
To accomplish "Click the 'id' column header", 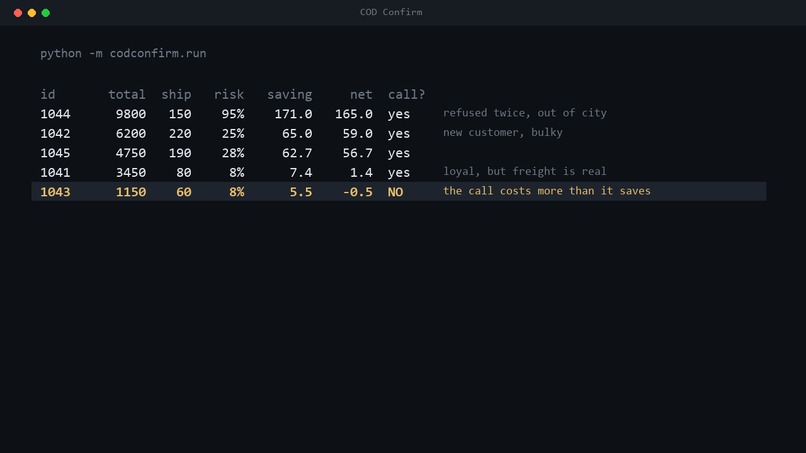I will (x=48, y=95).
